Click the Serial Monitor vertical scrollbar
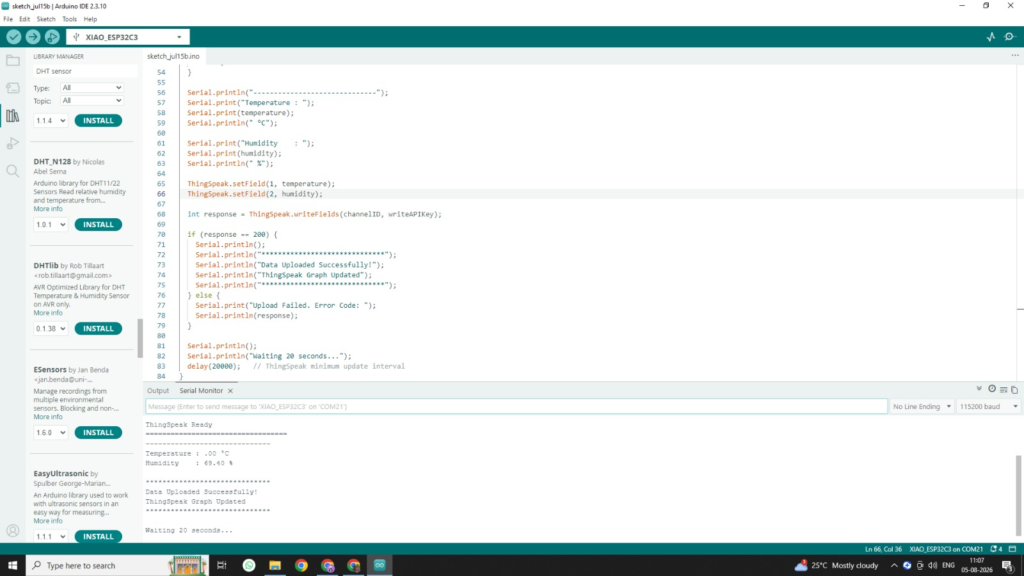The height and width of the screenshot is (576, 1024). (x=1018, y=495)
